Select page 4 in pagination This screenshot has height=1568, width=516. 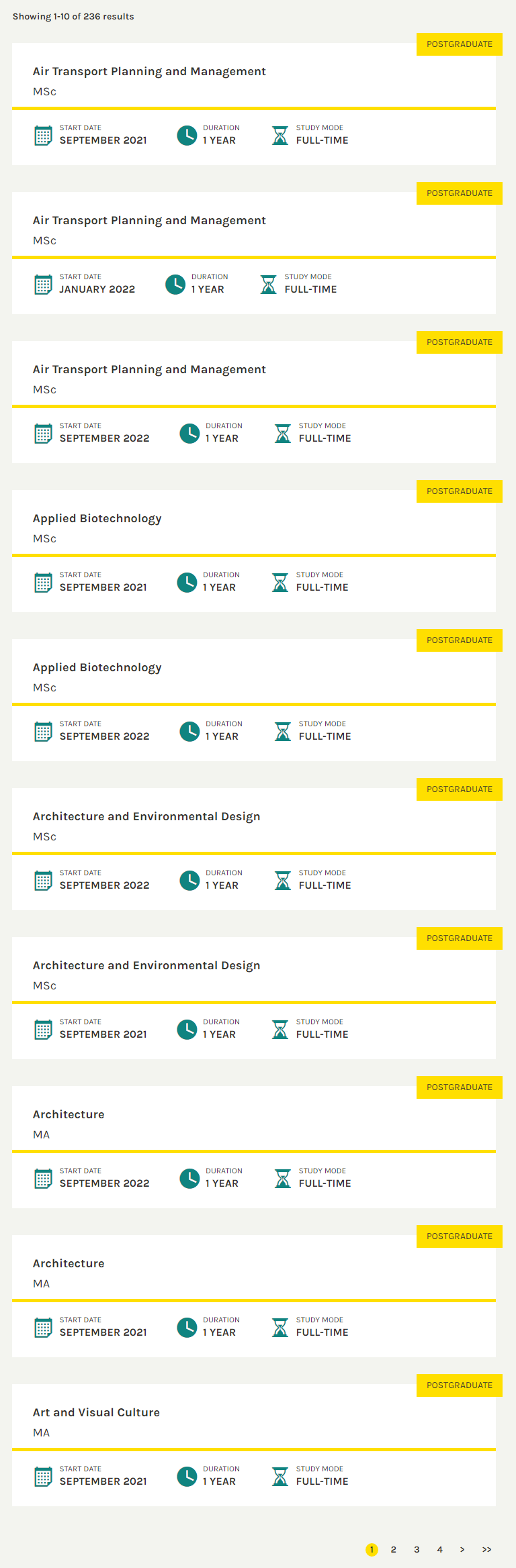pos(440,1550)
